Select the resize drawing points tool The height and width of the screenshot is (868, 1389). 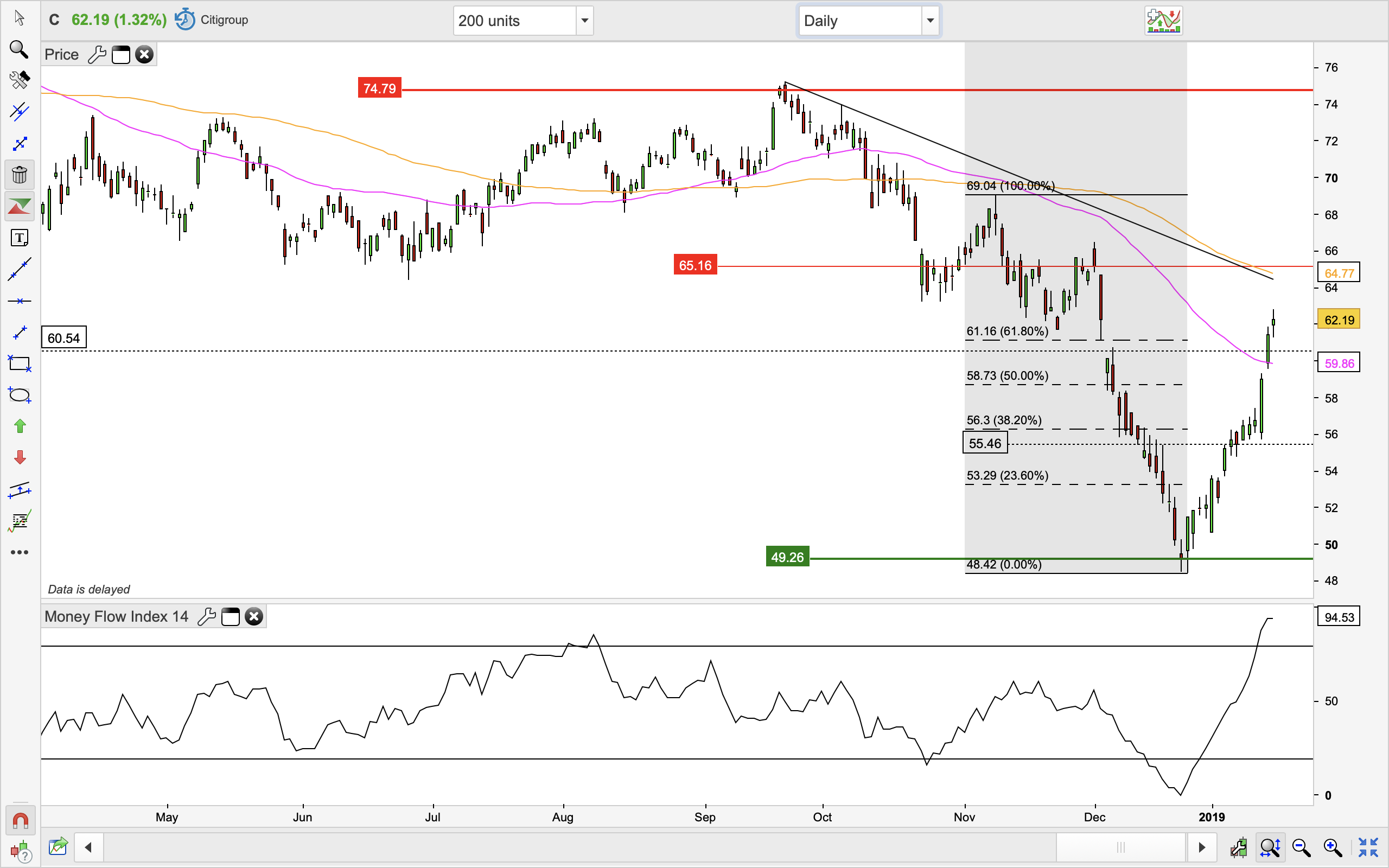20,144
